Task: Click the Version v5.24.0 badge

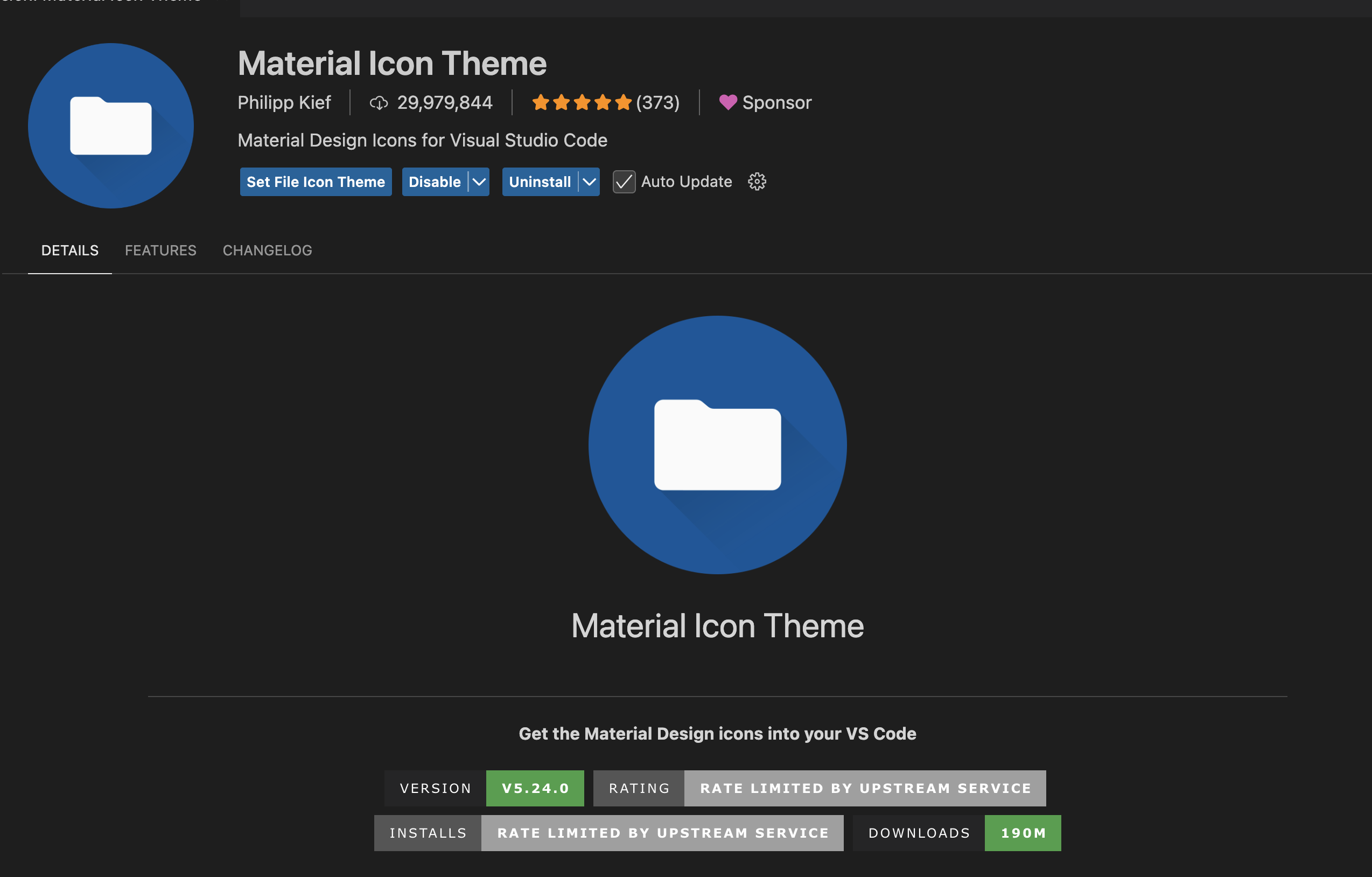Action: (x=484, y=788)
